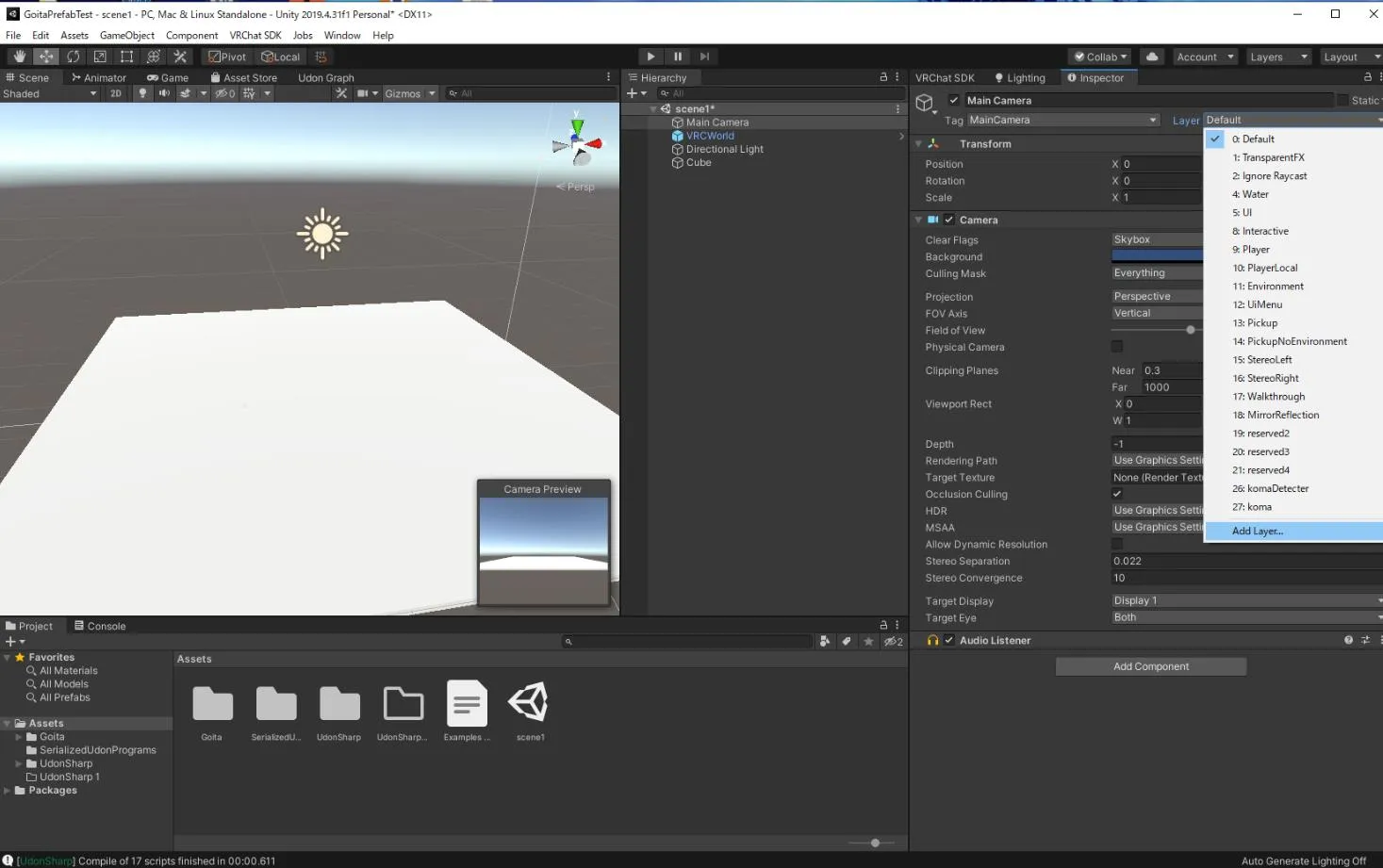Screen dimensions: 1383x868
Task: Expand the Goita folder in project tree
Action: [x=19, y=737]
